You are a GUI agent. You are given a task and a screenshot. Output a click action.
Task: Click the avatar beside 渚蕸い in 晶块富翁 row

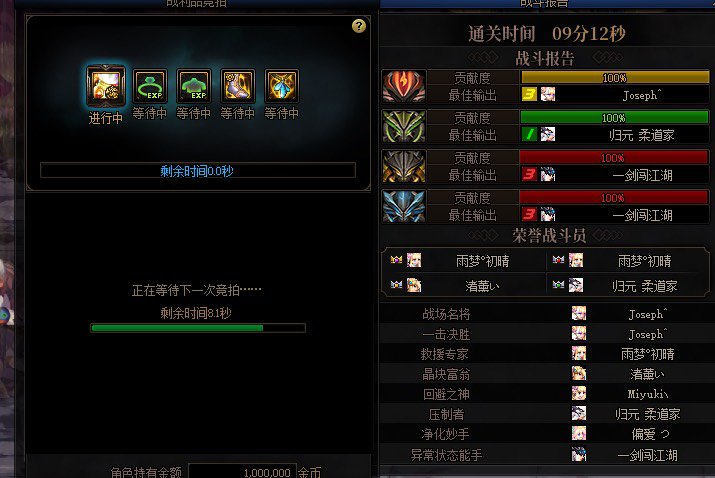[579, 373]
